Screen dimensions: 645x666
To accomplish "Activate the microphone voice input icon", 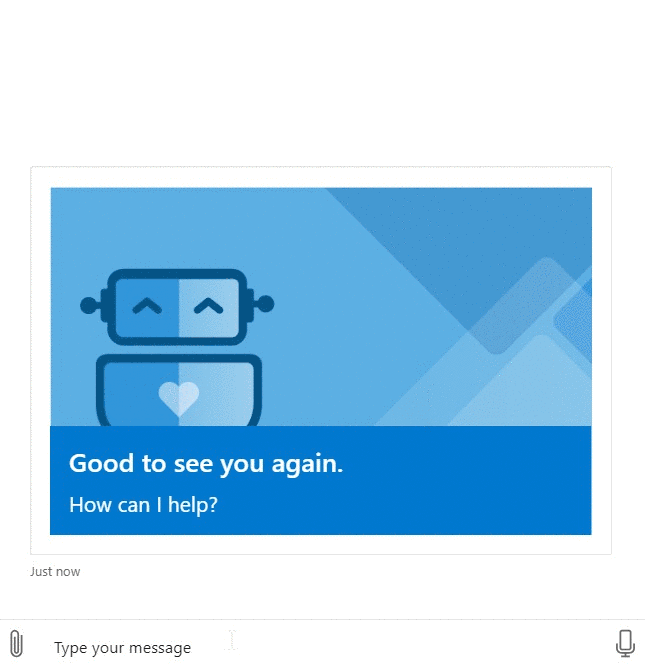I will [x=625, y=643].
